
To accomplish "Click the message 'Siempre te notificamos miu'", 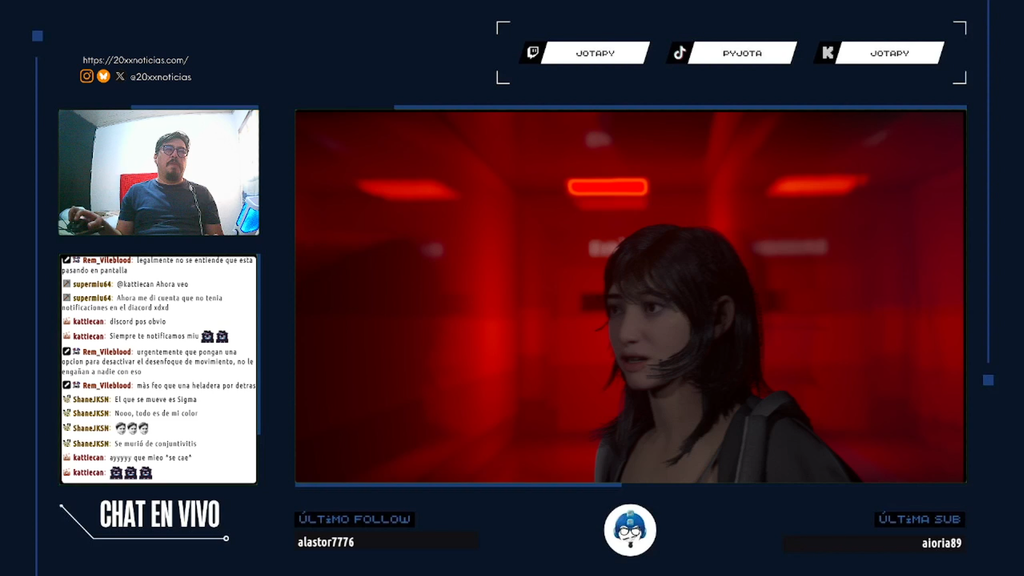I will click(154, 336).
